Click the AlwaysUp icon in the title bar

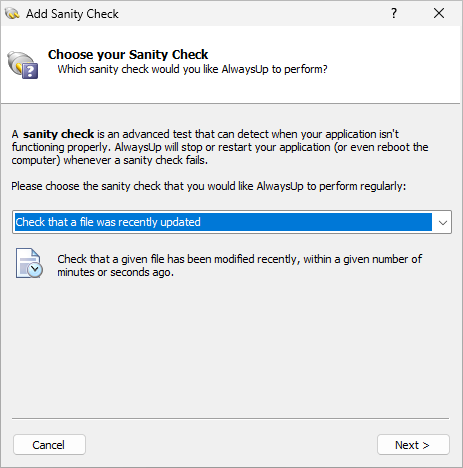(12, 14)
